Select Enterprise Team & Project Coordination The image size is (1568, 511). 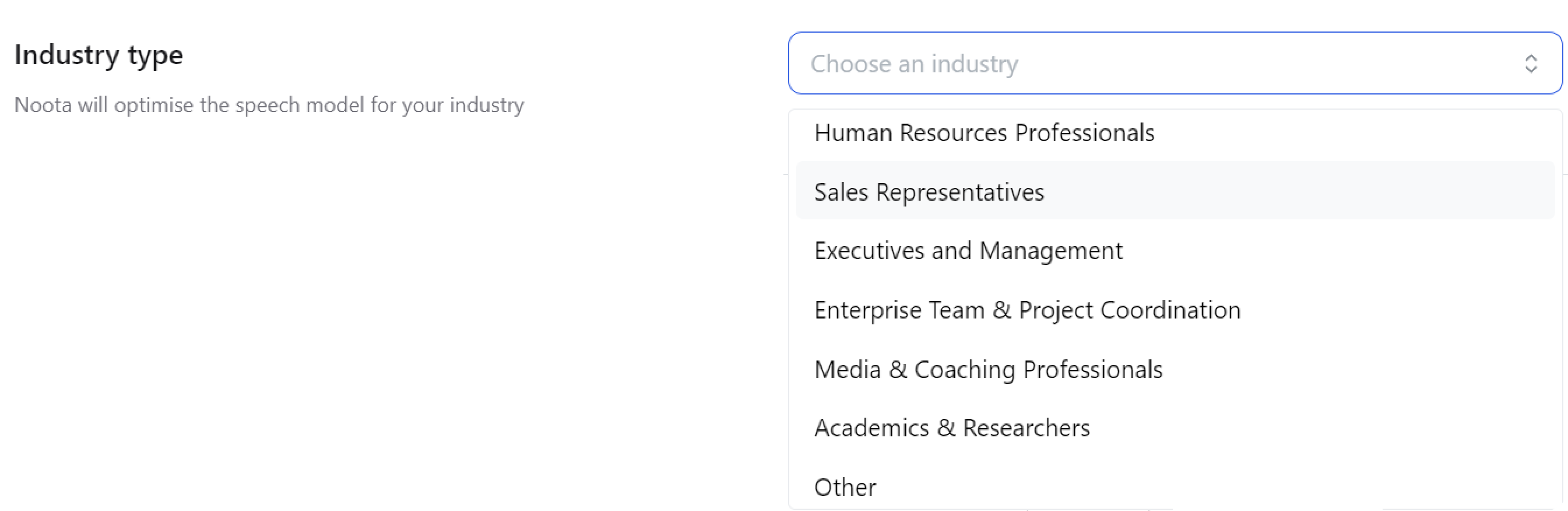click(1027, 310)
